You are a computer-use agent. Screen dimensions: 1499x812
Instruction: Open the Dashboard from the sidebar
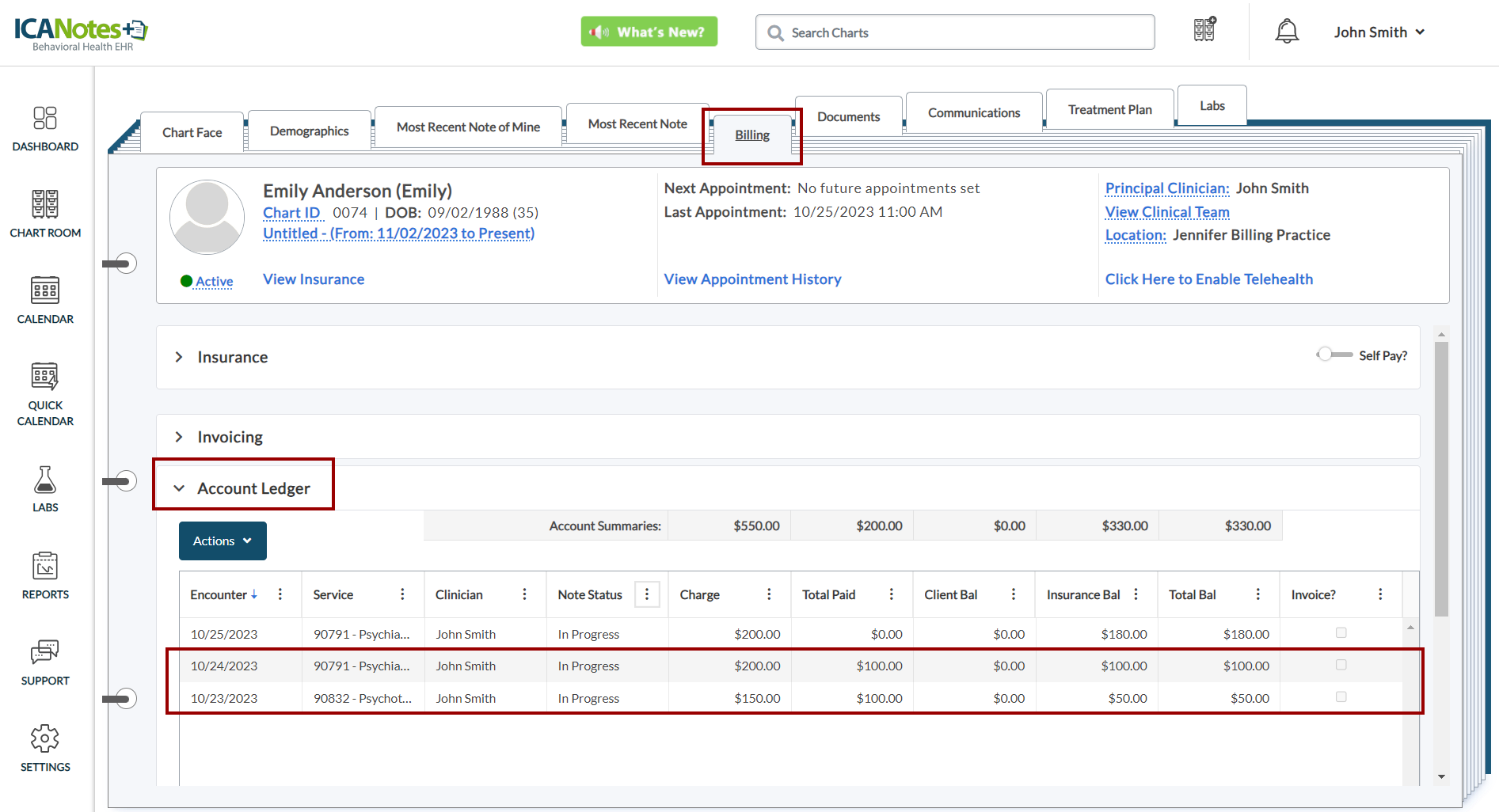[x=45, y=128]
